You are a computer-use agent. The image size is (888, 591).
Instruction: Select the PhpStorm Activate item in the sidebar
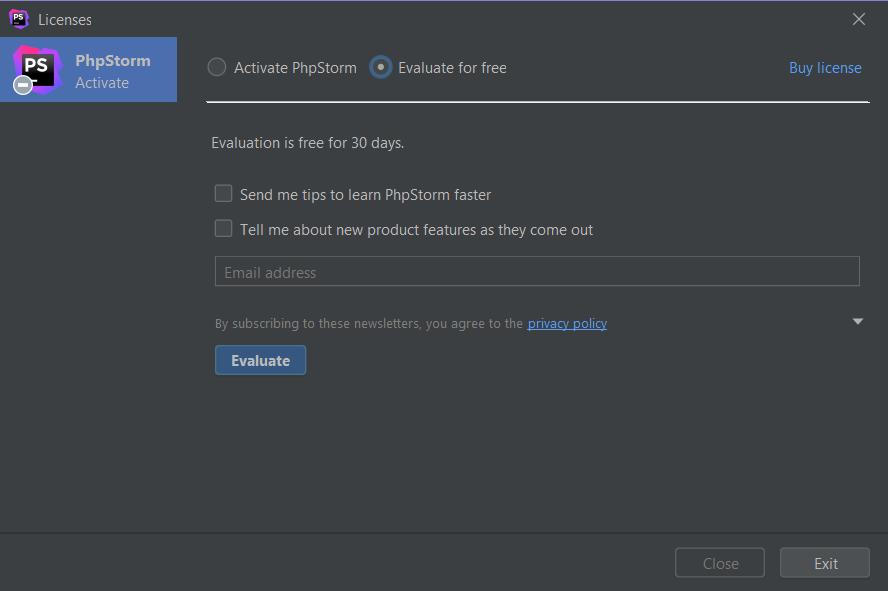[88, 70]
